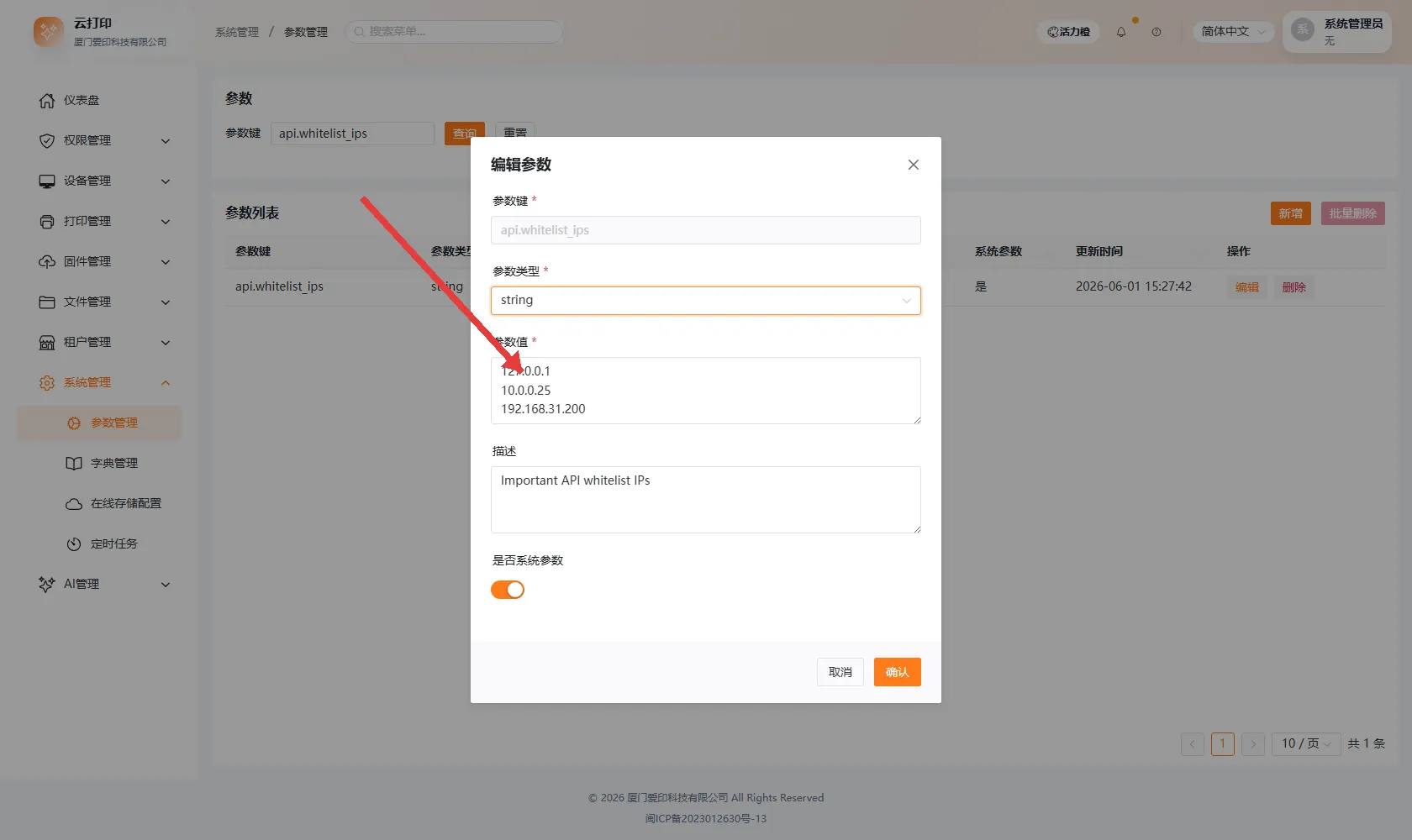Expand the 打印管理 chevron
Screen dimensions: 1412x840
(x=166, y=222)
